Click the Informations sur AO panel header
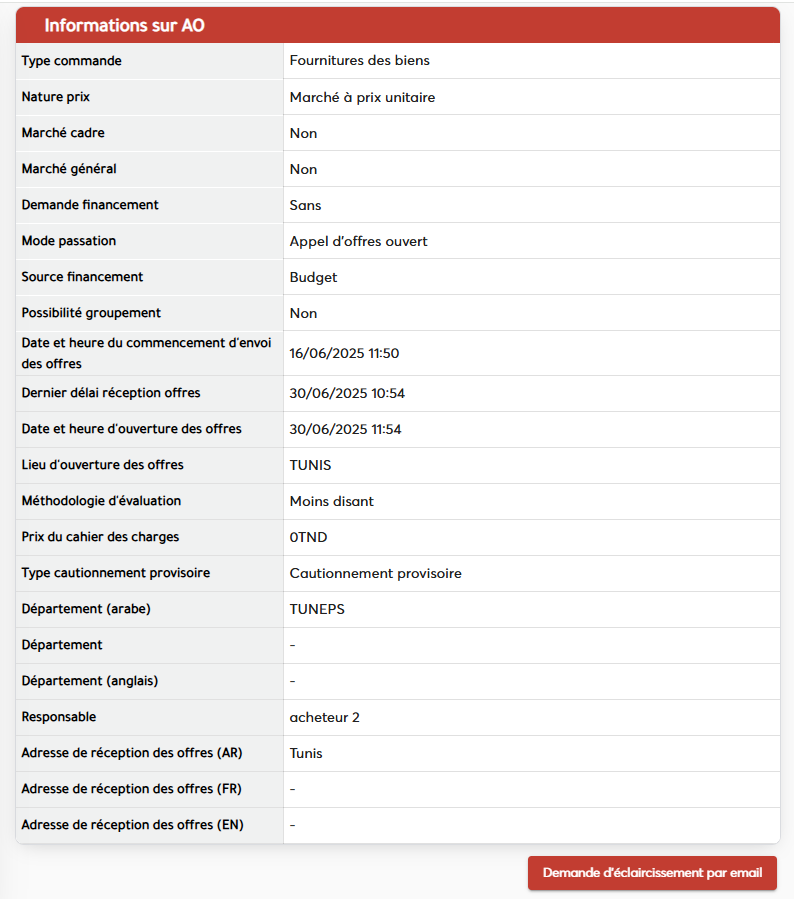This screenshot has height=899, width=794. pyautogui.click(x=124, y=26)
